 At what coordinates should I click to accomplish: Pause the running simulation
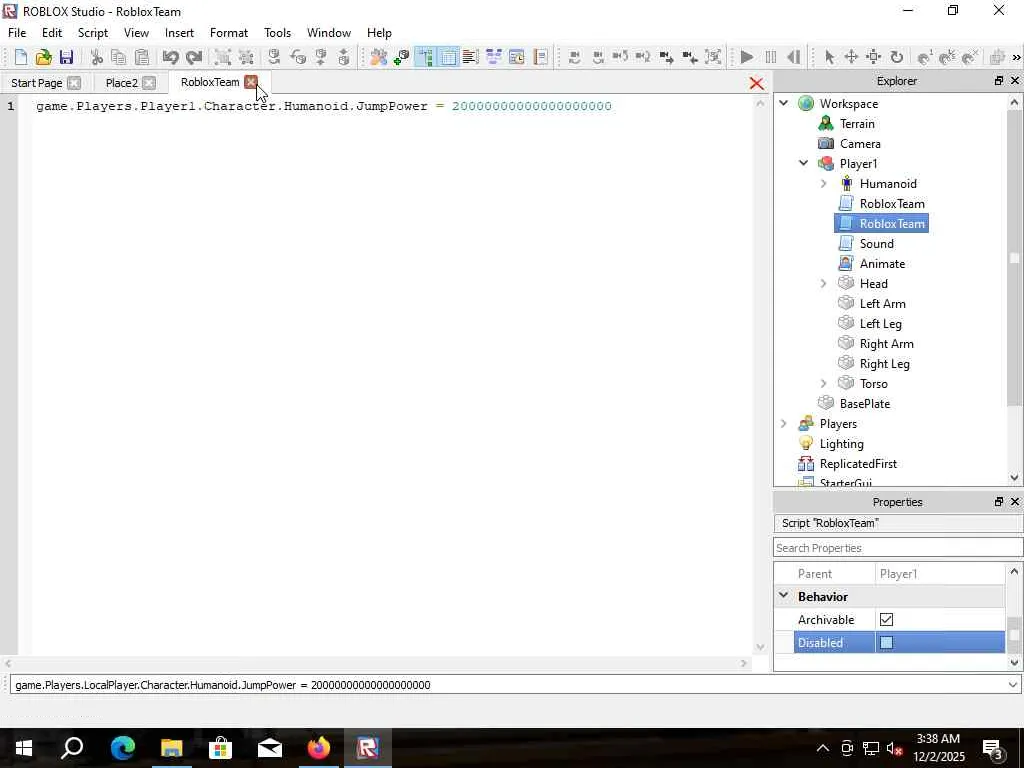[771, 57]
